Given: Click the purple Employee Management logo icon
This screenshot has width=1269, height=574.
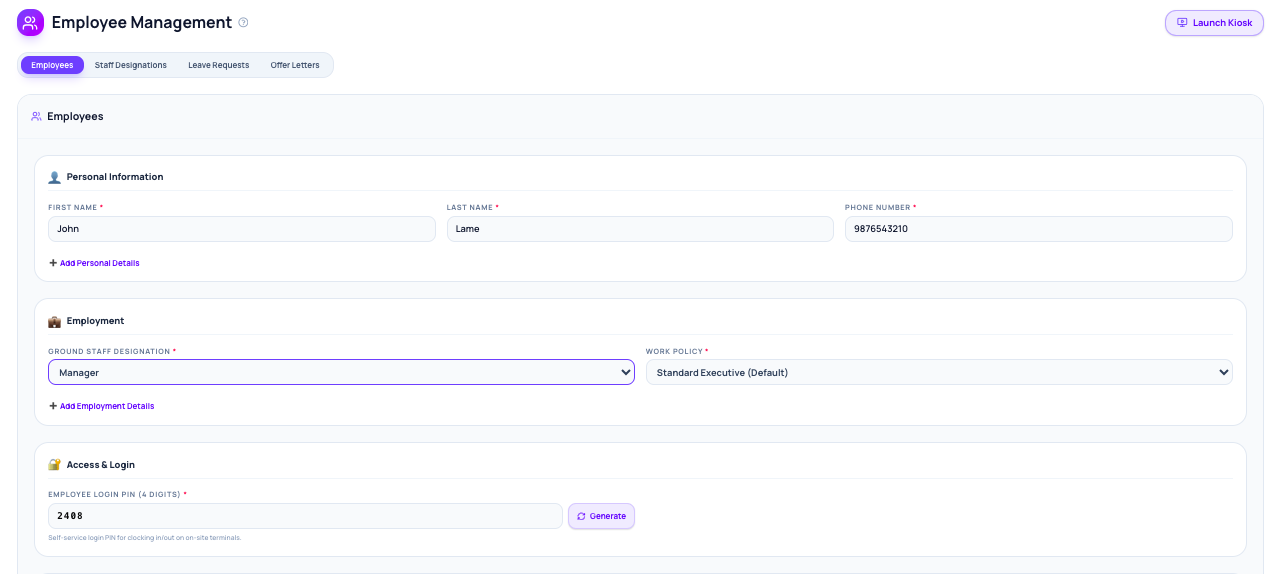Looking at the screenshot, I should (x=30, y=22).
